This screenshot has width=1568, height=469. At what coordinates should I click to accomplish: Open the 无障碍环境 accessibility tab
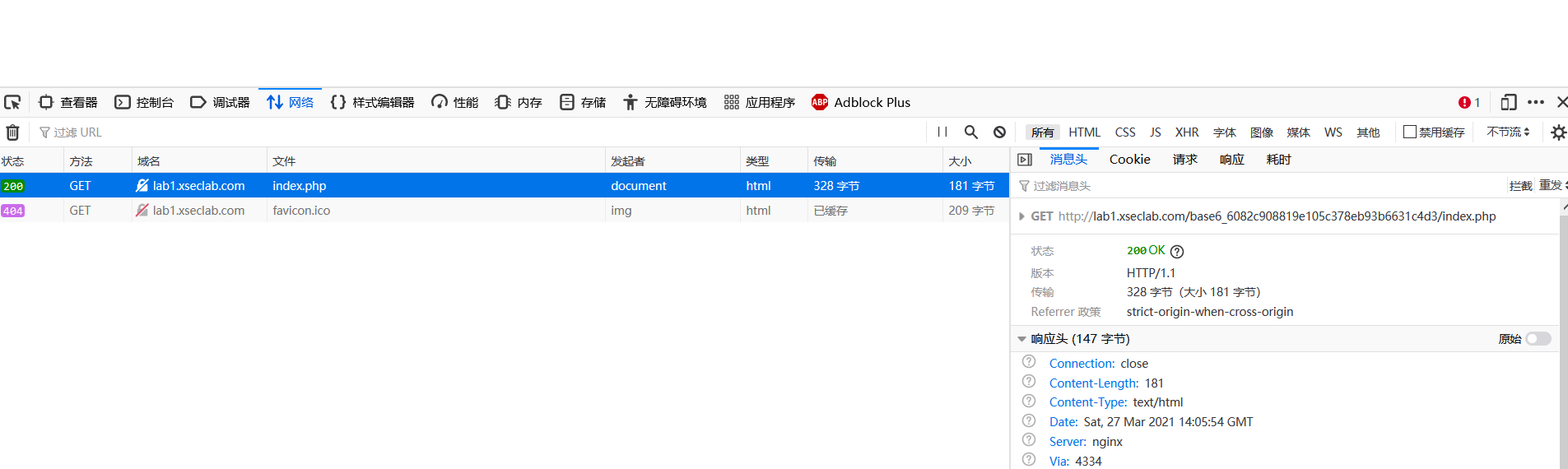665,102
